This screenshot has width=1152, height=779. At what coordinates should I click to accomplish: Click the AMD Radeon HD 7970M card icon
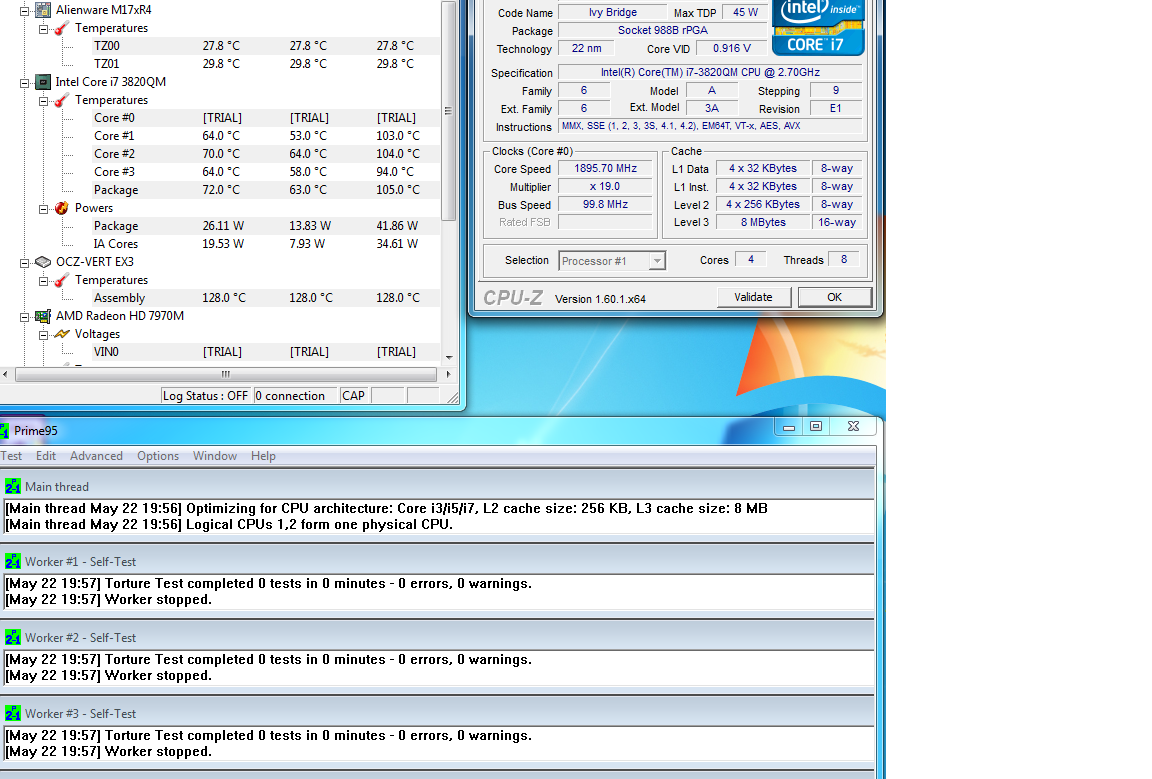pos(43,316)
